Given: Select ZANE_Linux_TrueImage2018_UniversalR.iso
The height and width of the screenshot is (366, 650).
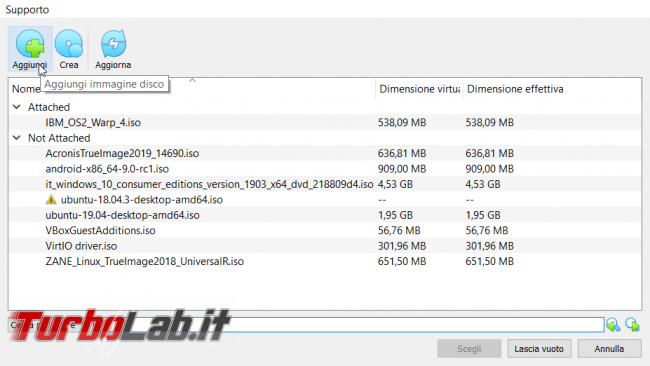Looking at the screenshot, I should (145, 262).
